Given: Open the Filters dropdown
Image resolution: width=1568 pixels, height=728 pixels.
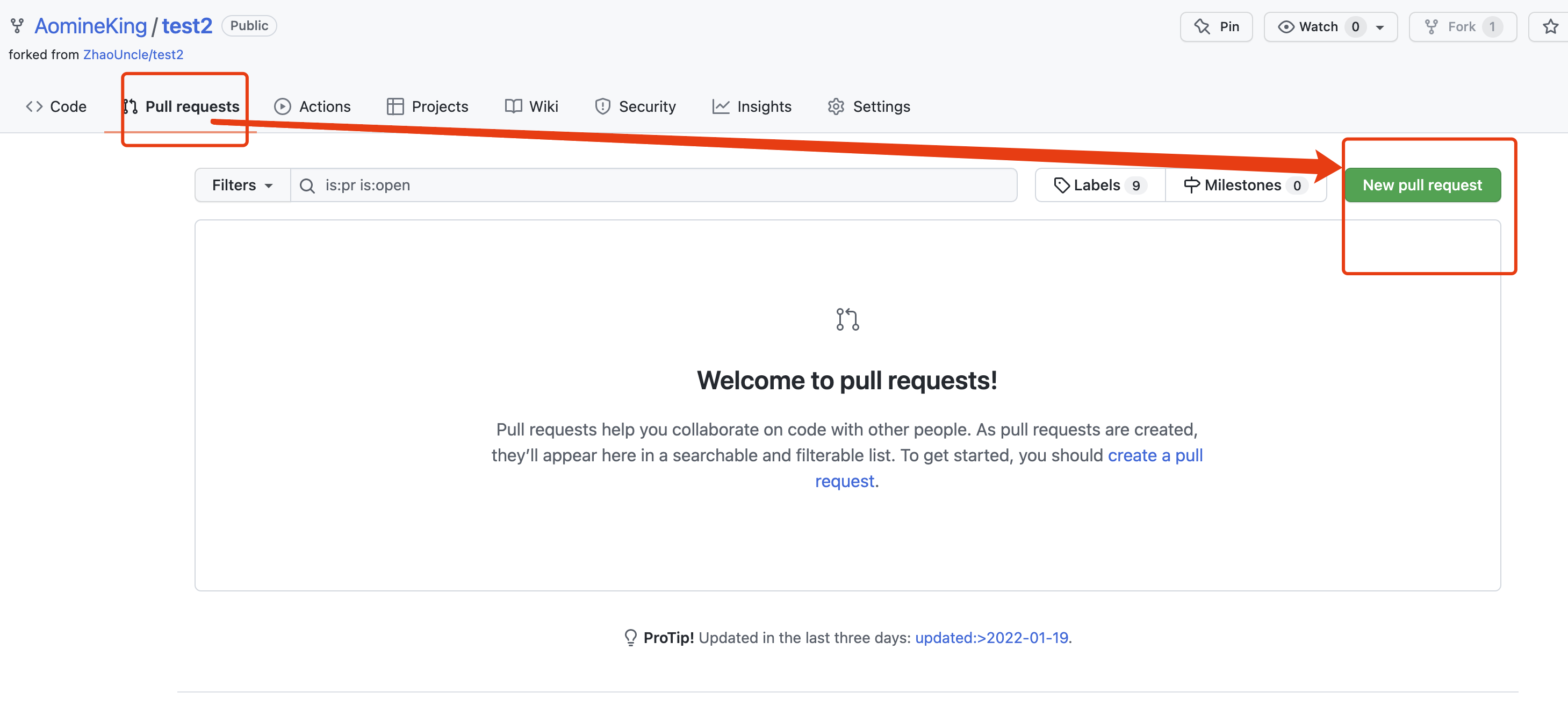Looking at the screenshot, I should (x=242, y=185).
